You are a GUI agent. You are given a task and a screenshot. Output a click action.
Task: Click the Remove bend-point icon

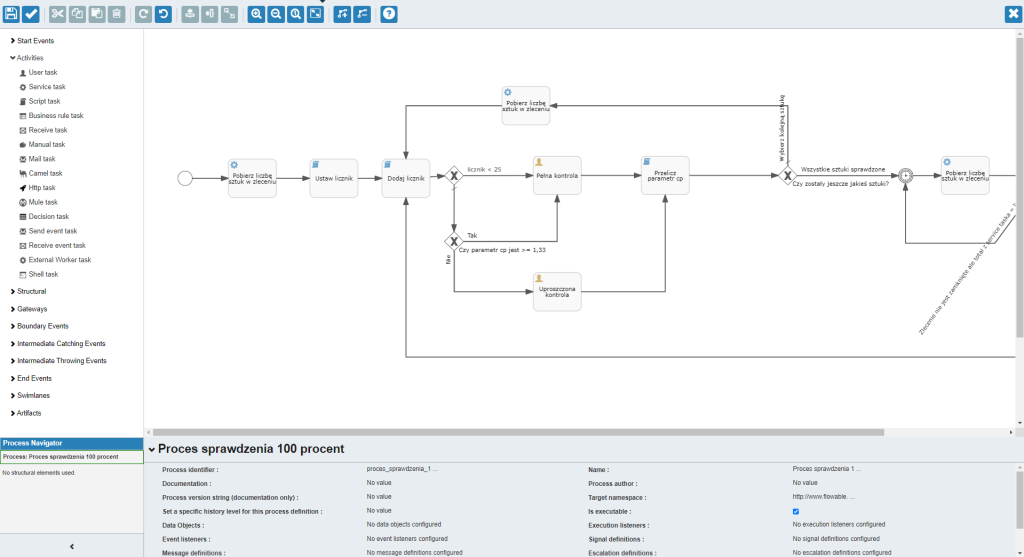pos(362,14)
